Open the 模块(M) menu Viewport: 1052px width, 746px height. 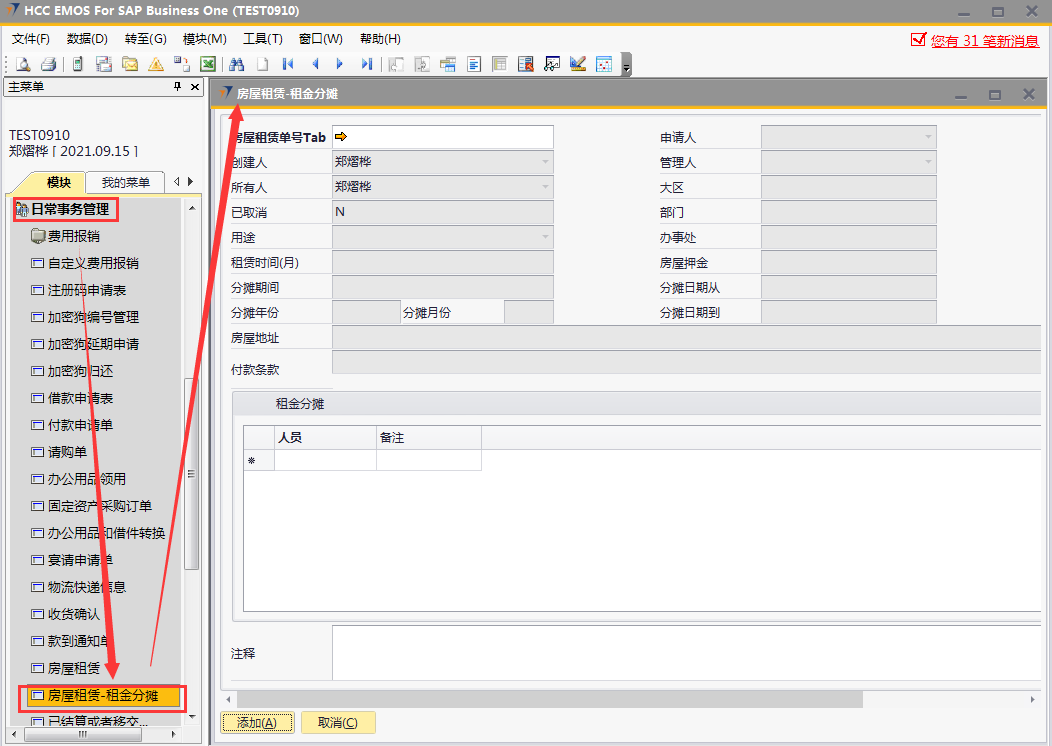tap(204, 39)
